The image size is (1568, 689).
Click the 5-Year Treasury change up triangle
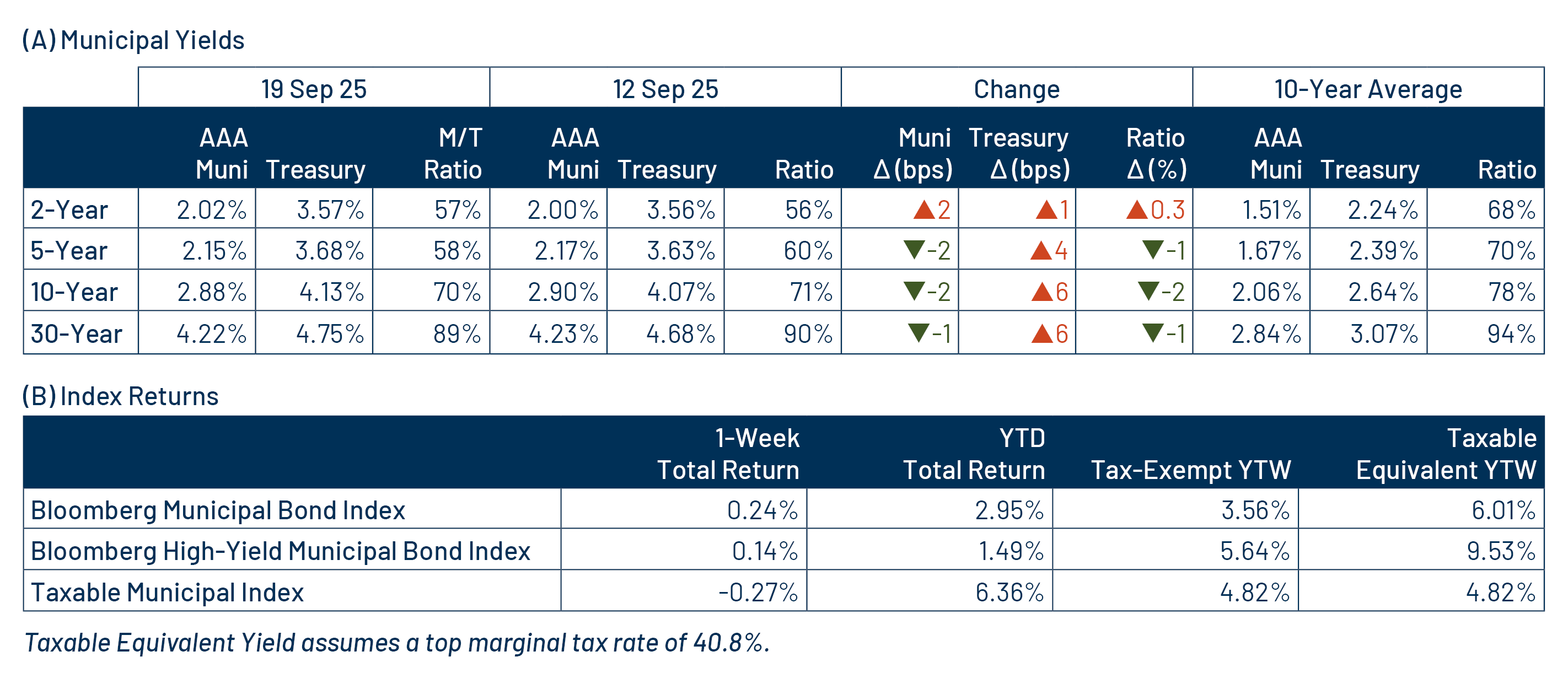[x=1041, y=251]
